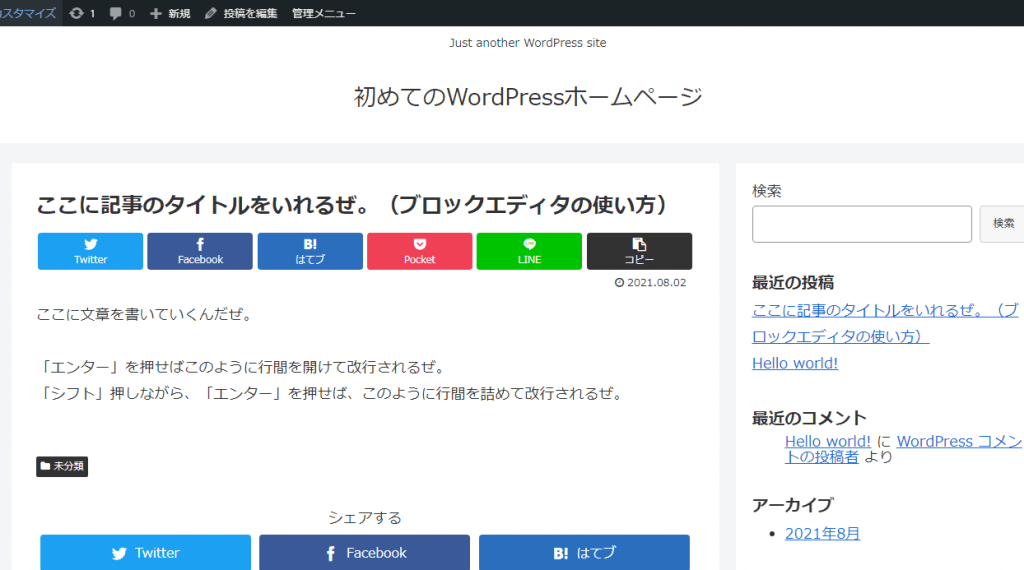Click the paragraph ここに文章を書いていくんだぜ。
Viewport: 1024px width, 570px height.
(x=144, y=314)
